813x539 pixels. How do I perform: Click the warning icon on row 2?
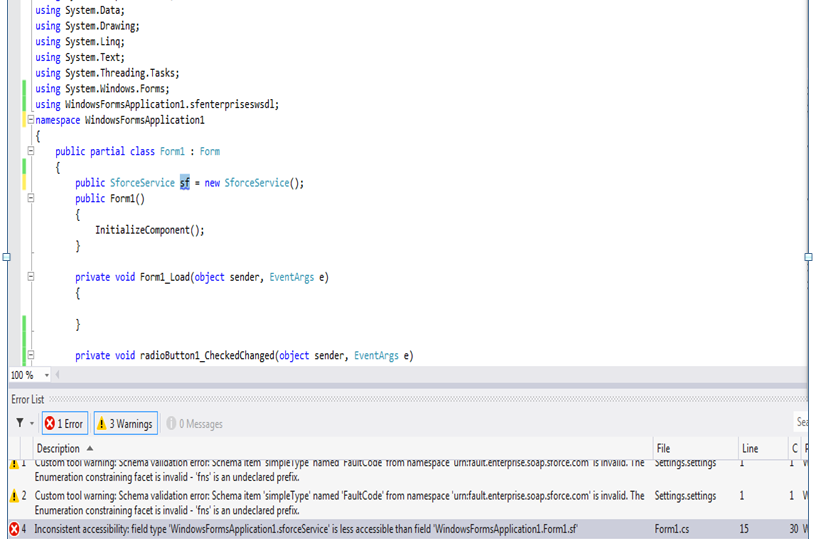coord(15,496)
